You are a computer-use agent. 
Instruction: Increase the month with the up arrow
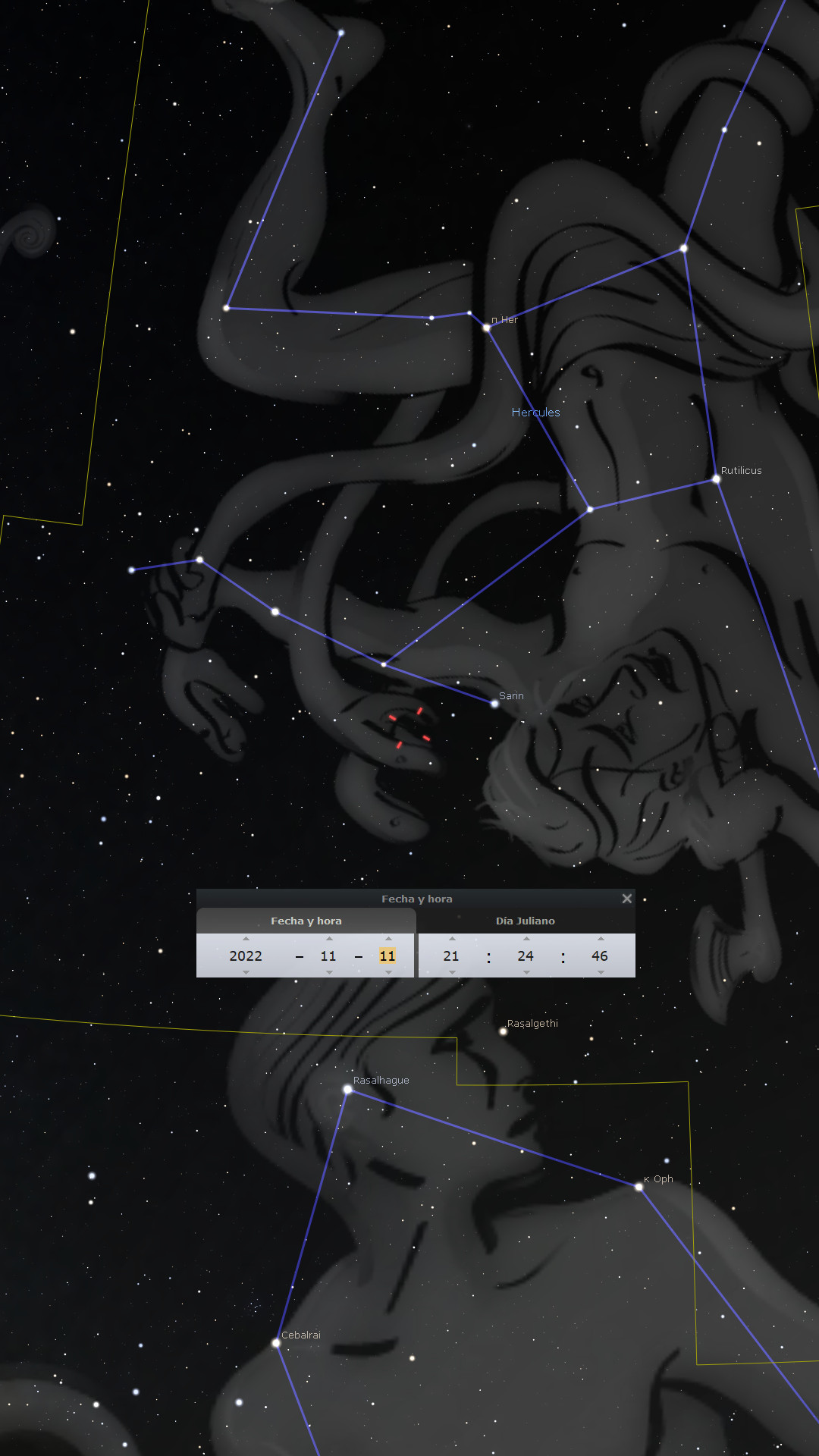click(328, 939)
